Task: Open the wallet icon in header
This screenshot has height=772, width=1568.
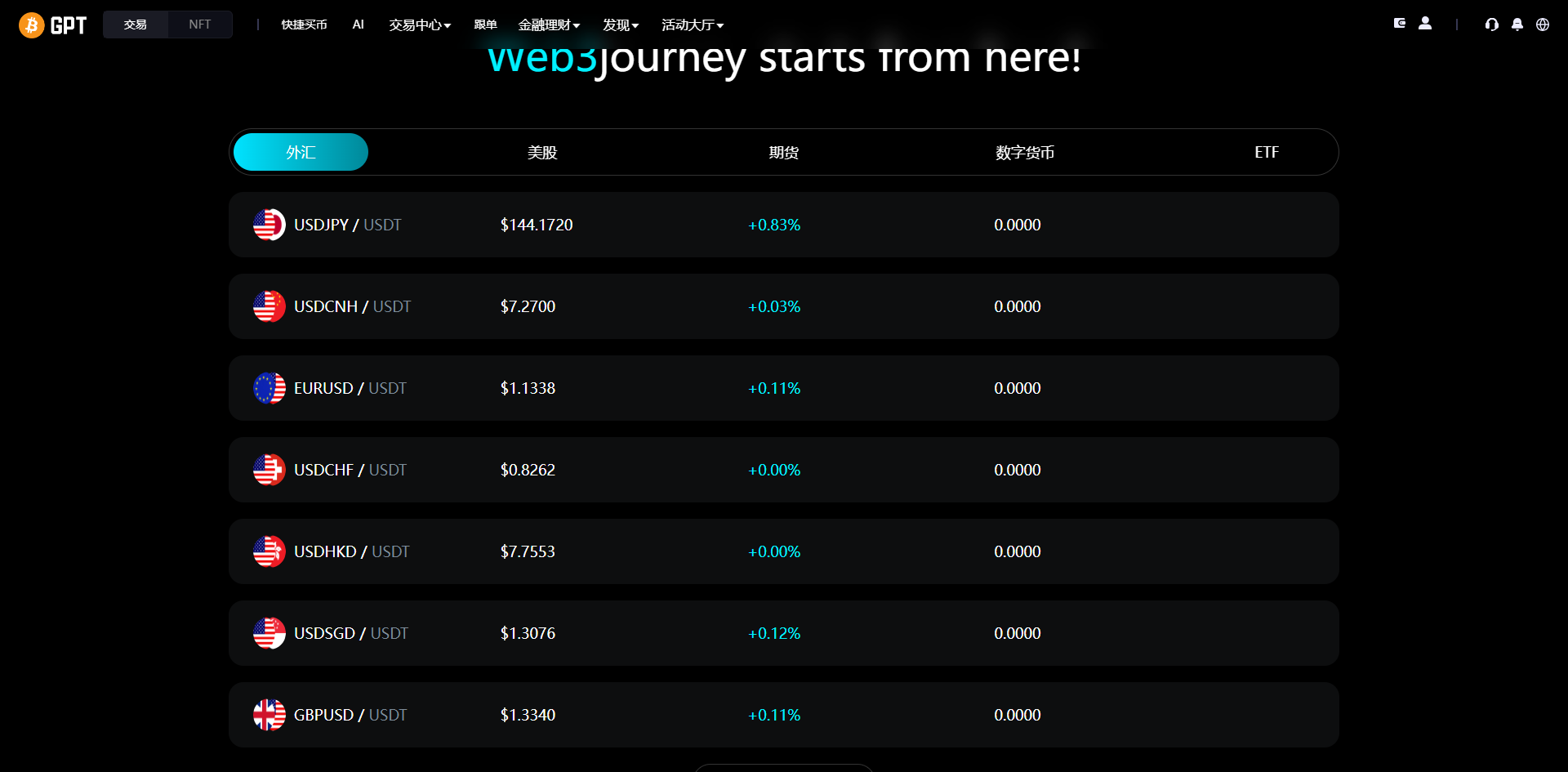Action: click(1399, 24)
